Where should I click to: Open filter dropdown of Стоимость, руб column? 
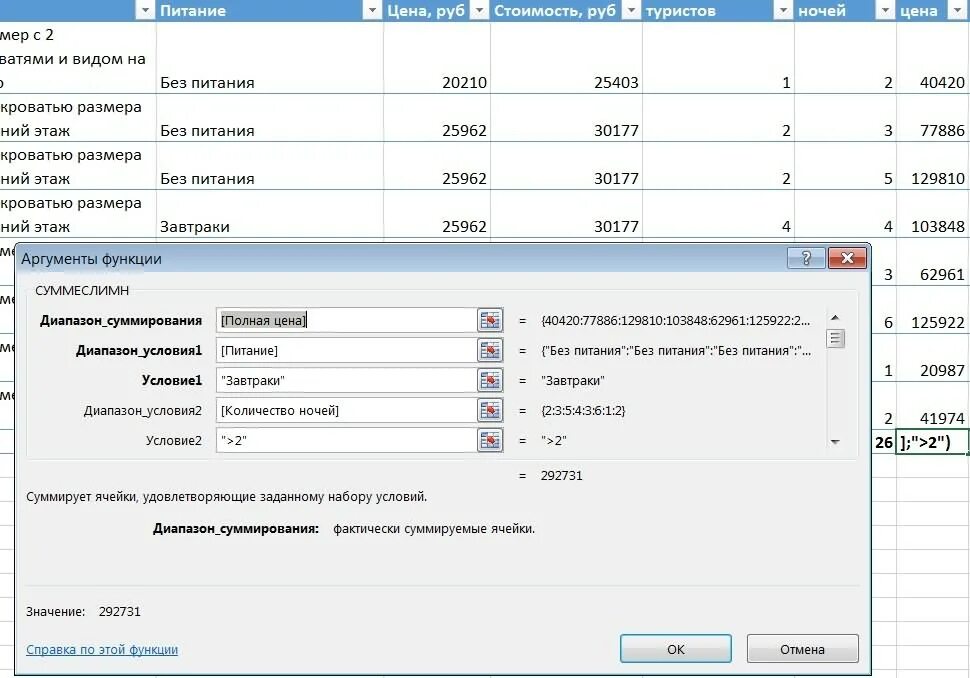(x=631, y=11)
